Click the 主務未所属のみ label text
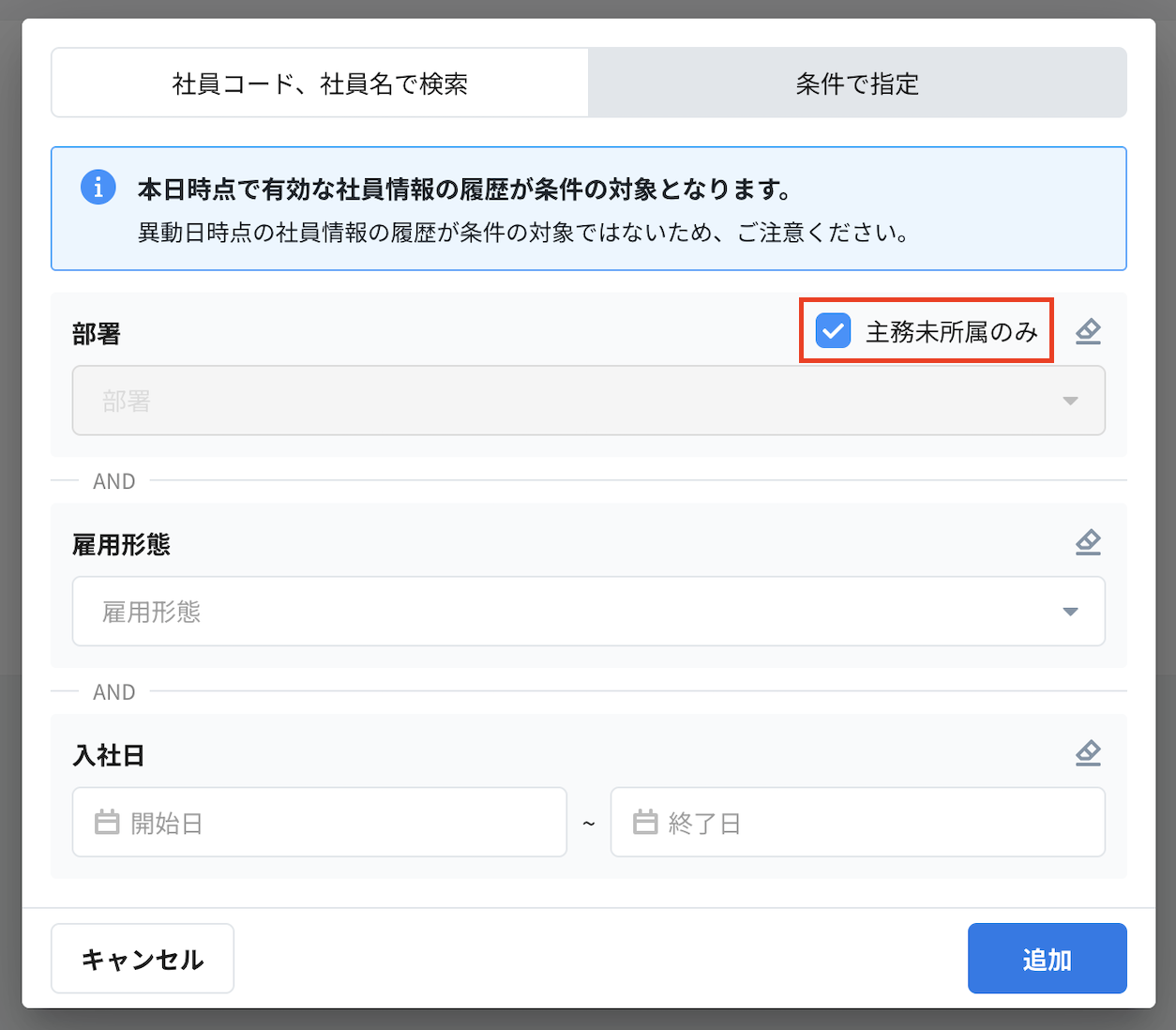 (951, 332)
